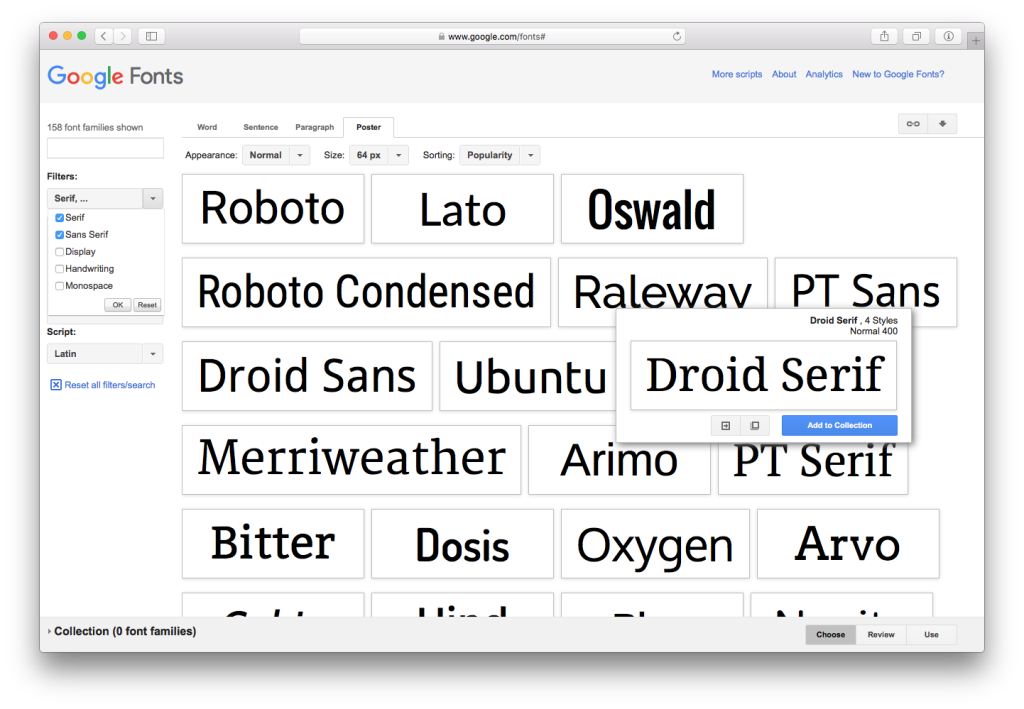Open the Safari share menu

tap(884, 36)
